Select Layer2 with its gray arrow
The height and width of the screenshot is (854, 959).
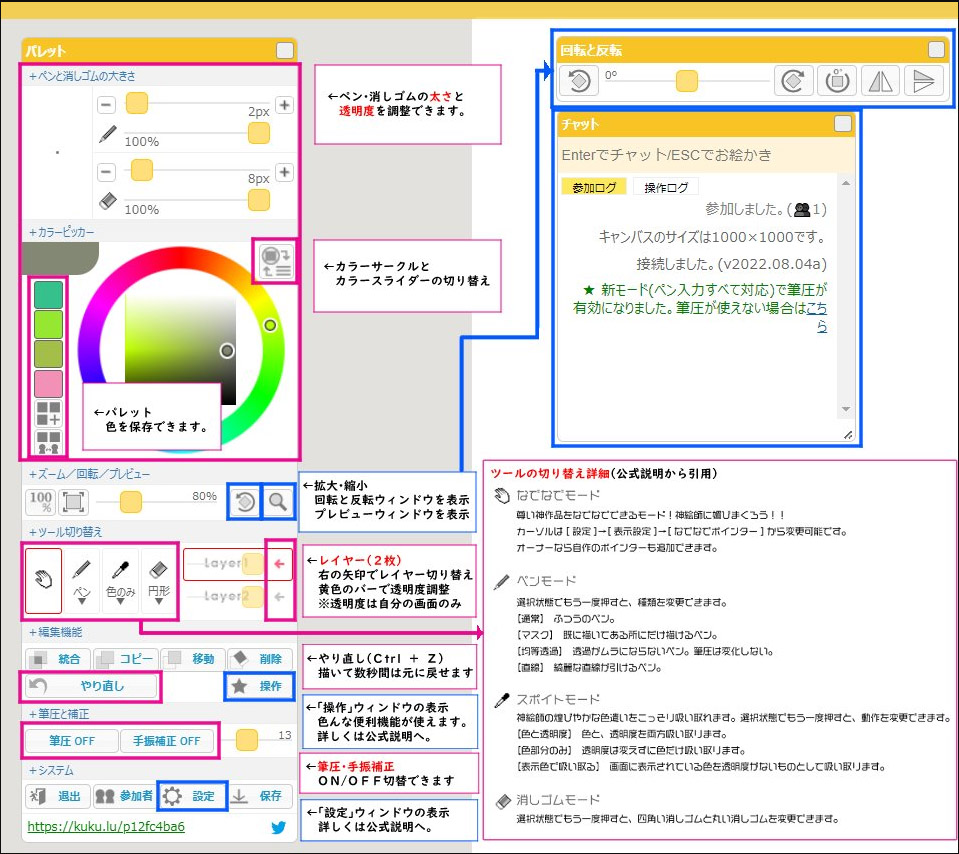click(280, 596)
